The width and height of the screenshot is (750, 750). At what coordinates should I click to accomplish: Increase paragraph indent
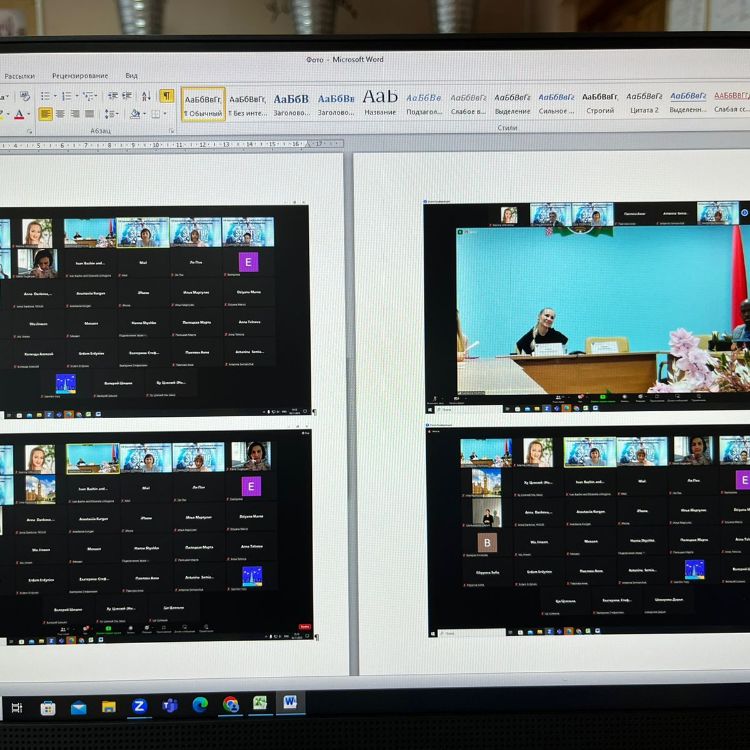tap(127, 96)
